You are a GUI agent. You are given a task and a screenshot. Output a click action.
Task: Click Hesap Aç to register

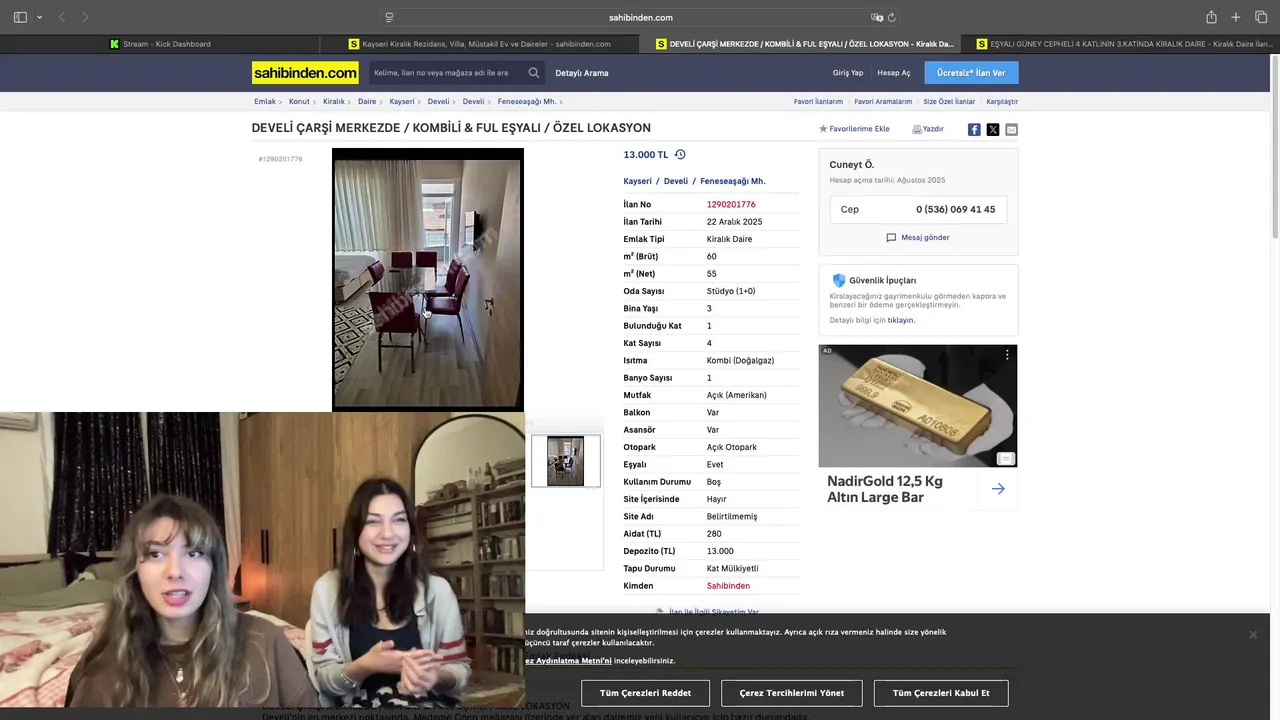pyautogui.click(x=894, y=73)
